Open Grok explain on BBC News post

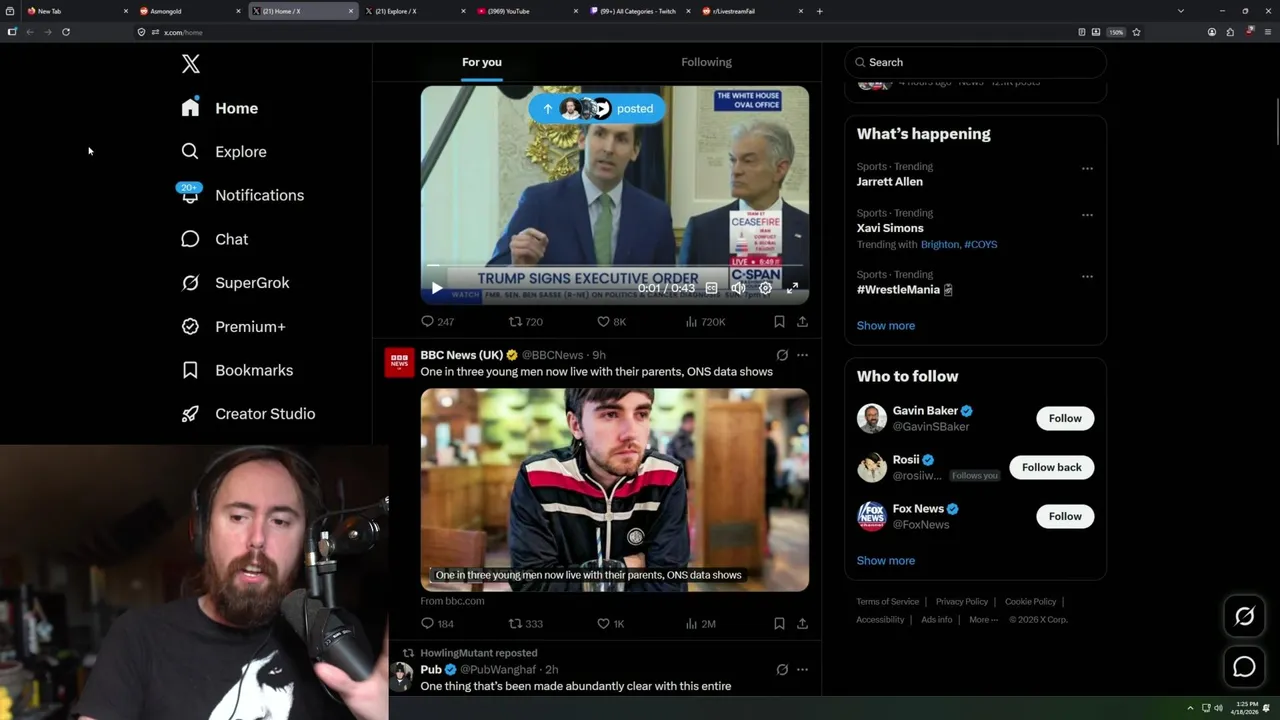782,355
